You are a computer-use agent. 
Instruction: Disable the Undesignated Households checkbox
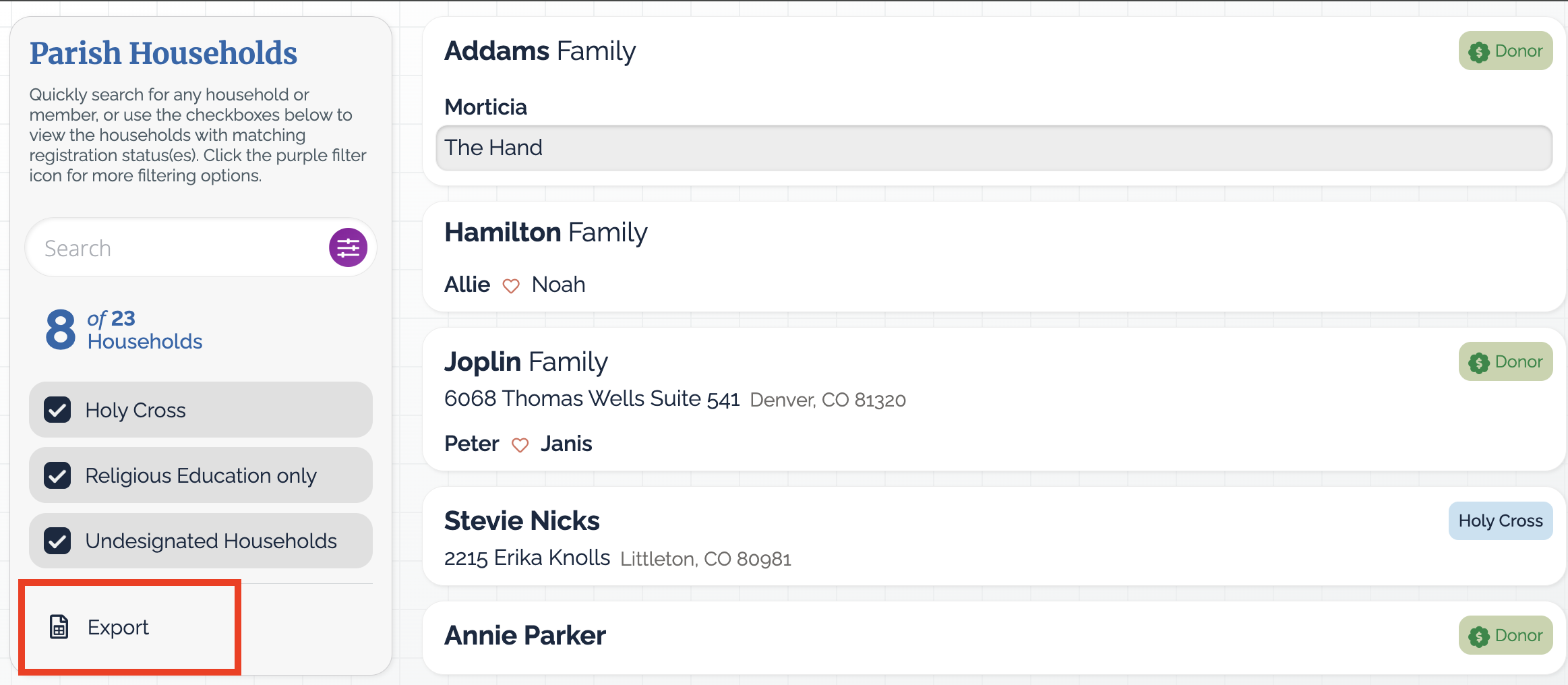tap(57, 541)
